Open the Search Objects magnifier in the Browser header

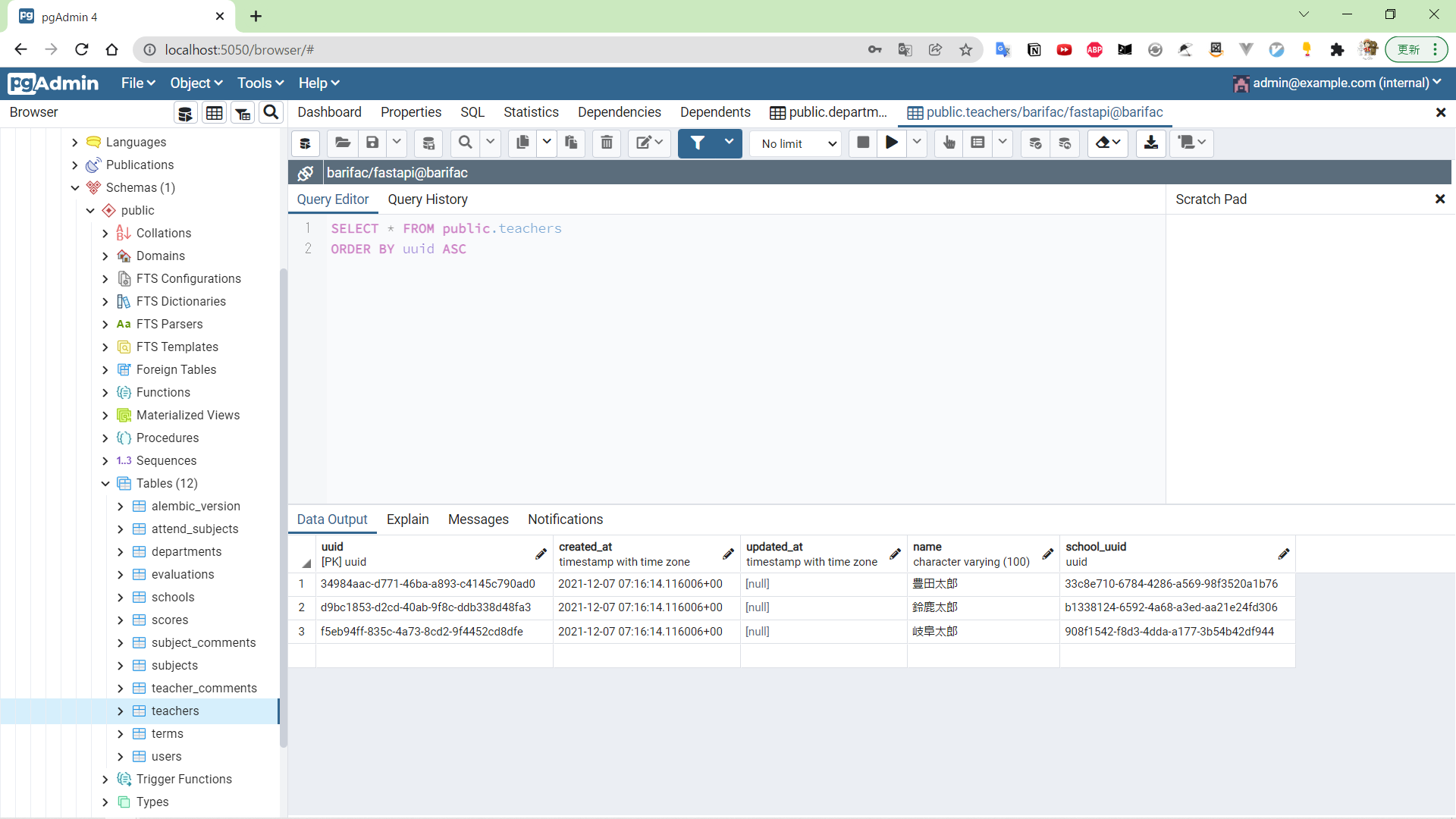271,113
